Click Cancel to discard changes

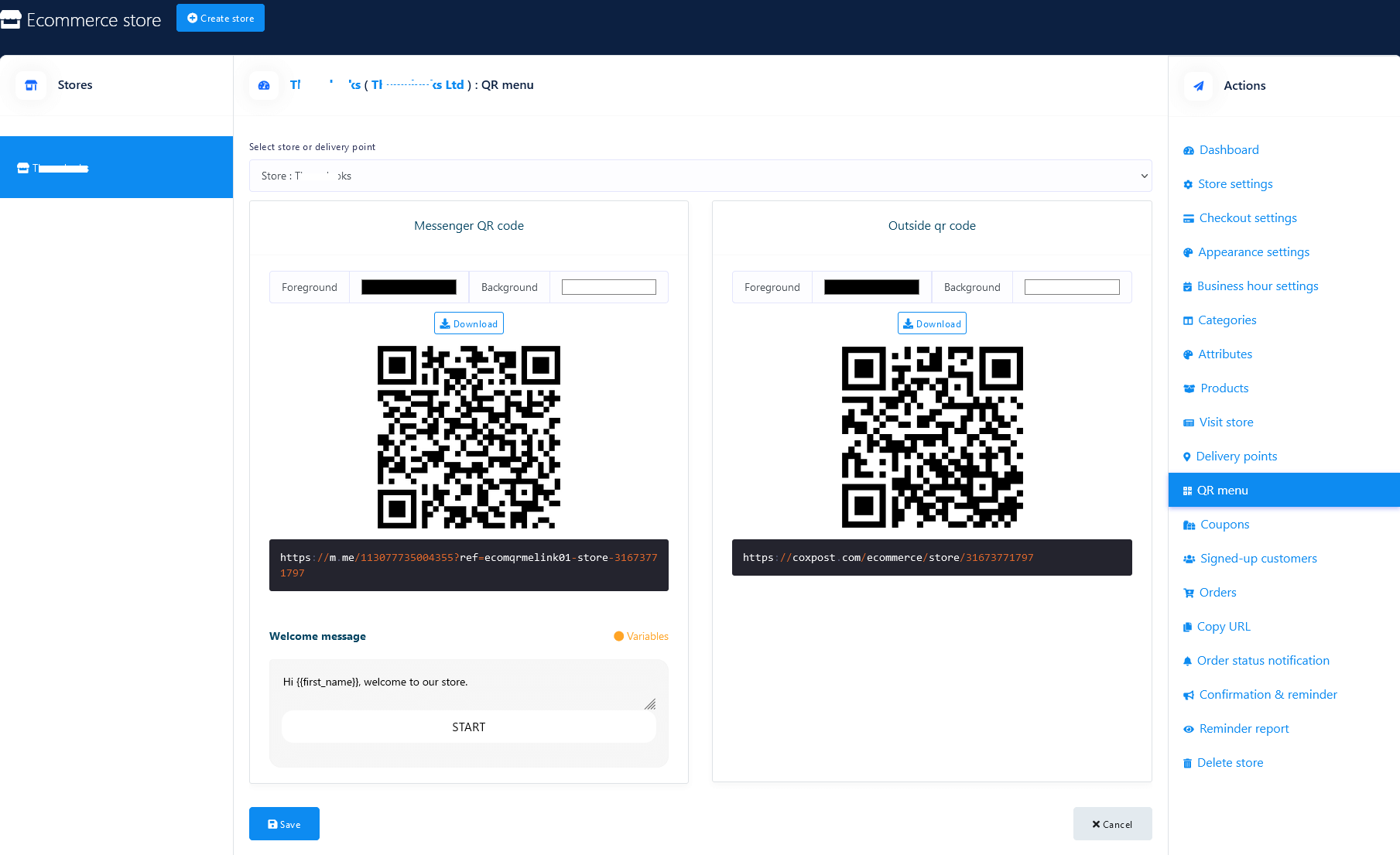(1111, 824)
